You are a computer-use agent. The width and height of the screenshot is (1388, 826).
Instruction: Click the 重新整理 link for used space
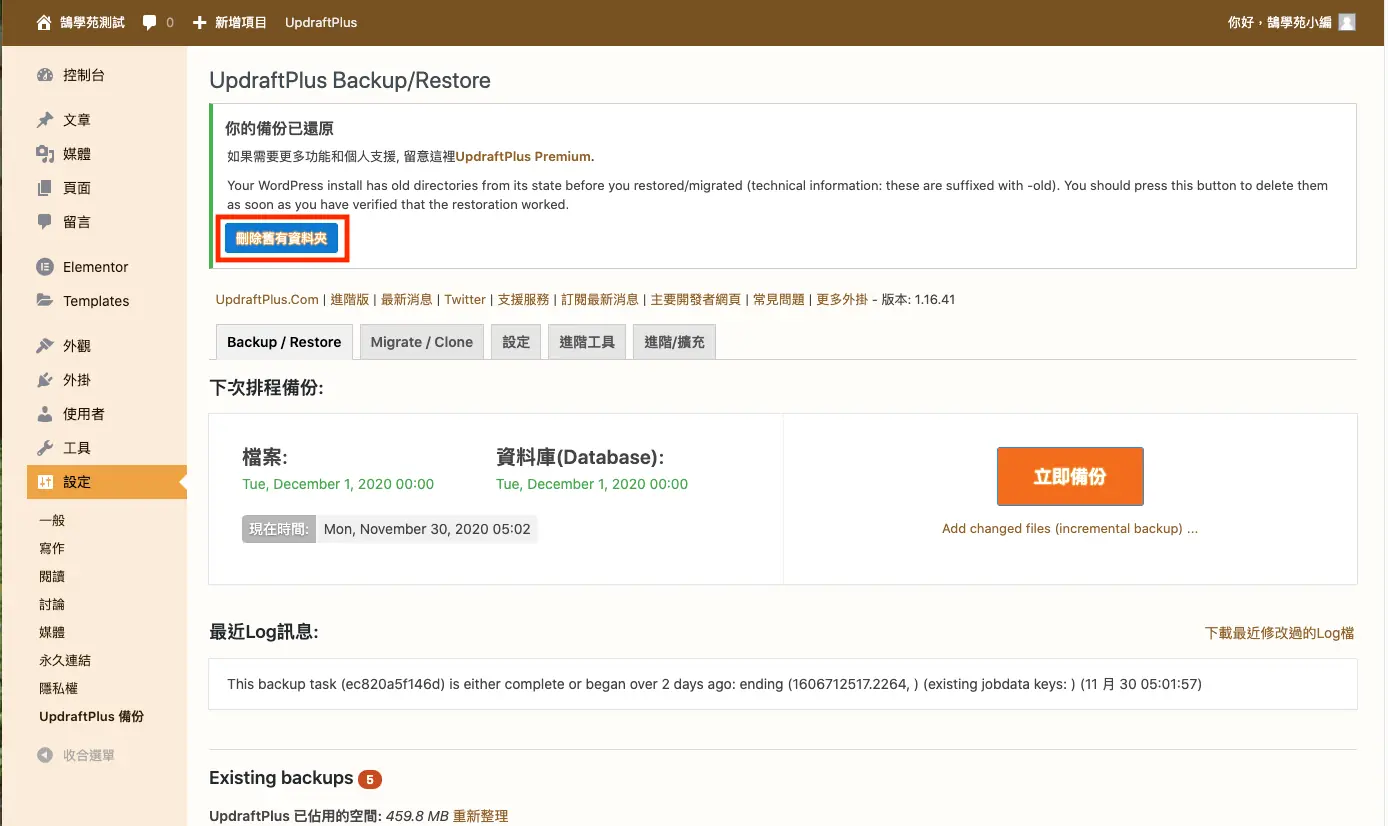click(x=480, y=816)
